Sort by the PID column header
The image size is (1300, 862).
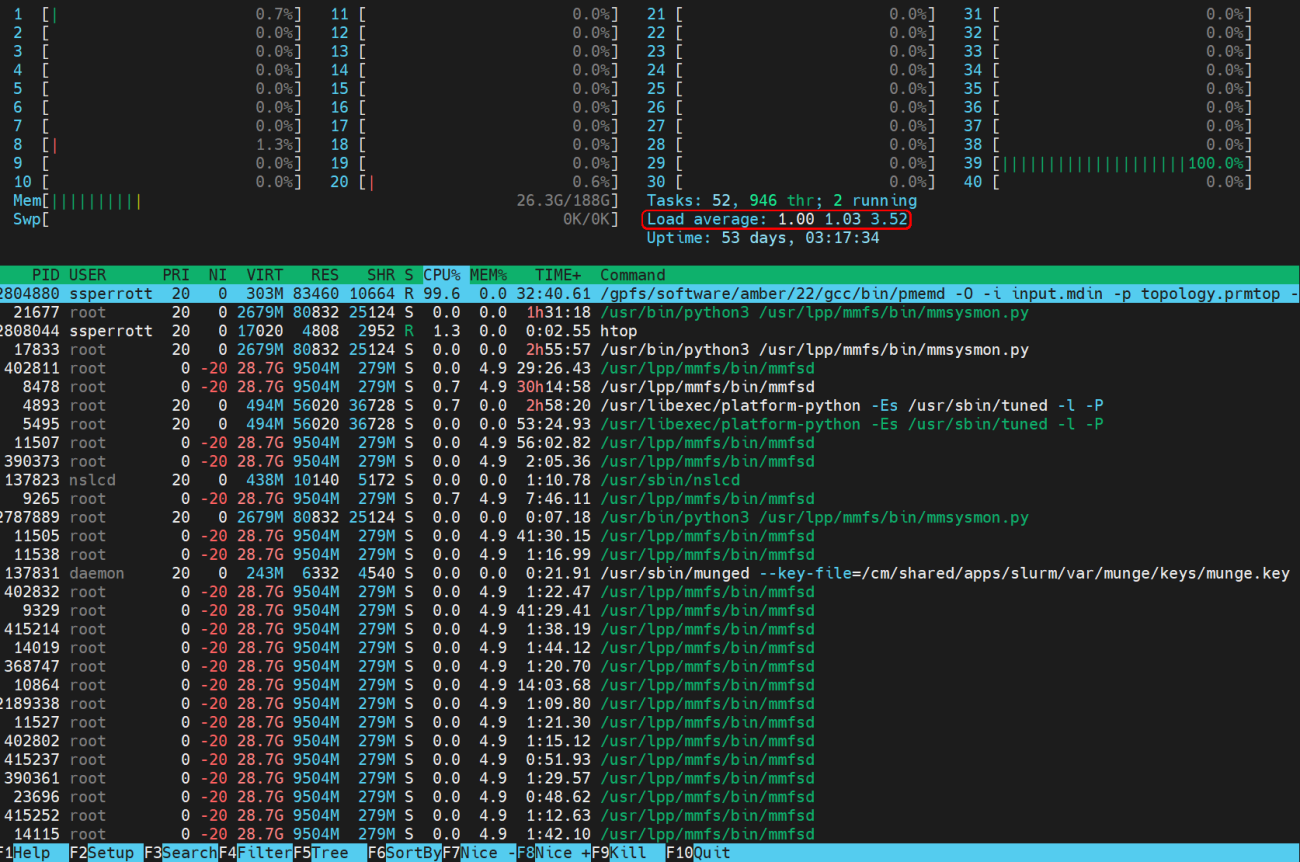tap(46, 275)
